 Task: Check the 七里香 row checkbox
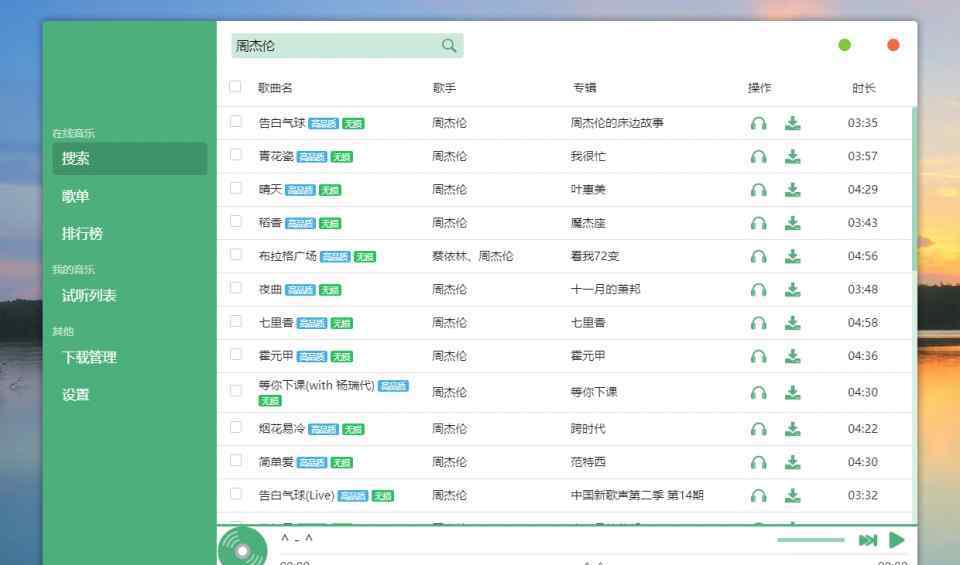236,321
